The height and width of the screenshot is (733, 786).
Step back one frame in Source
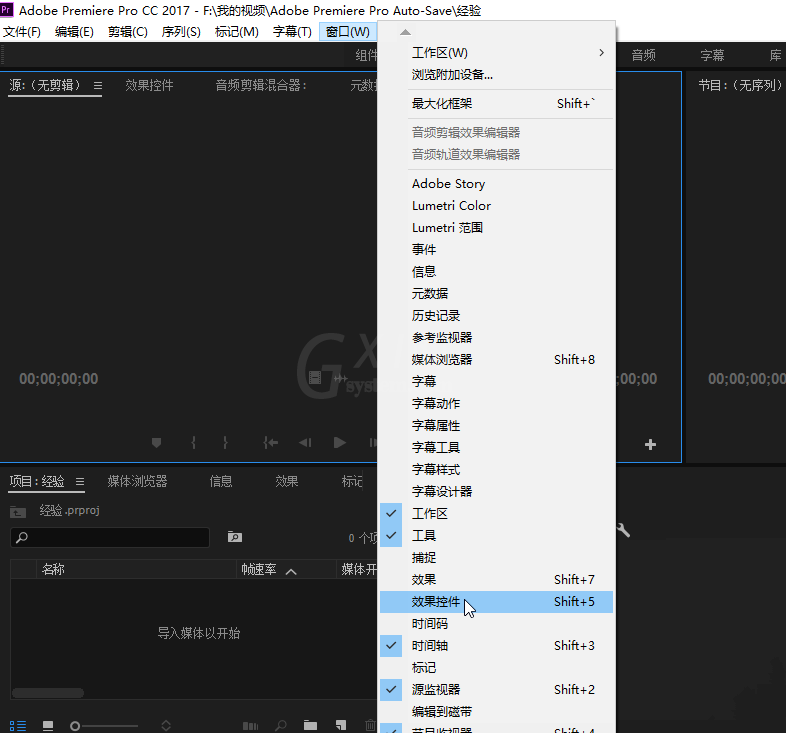(305, 443)
